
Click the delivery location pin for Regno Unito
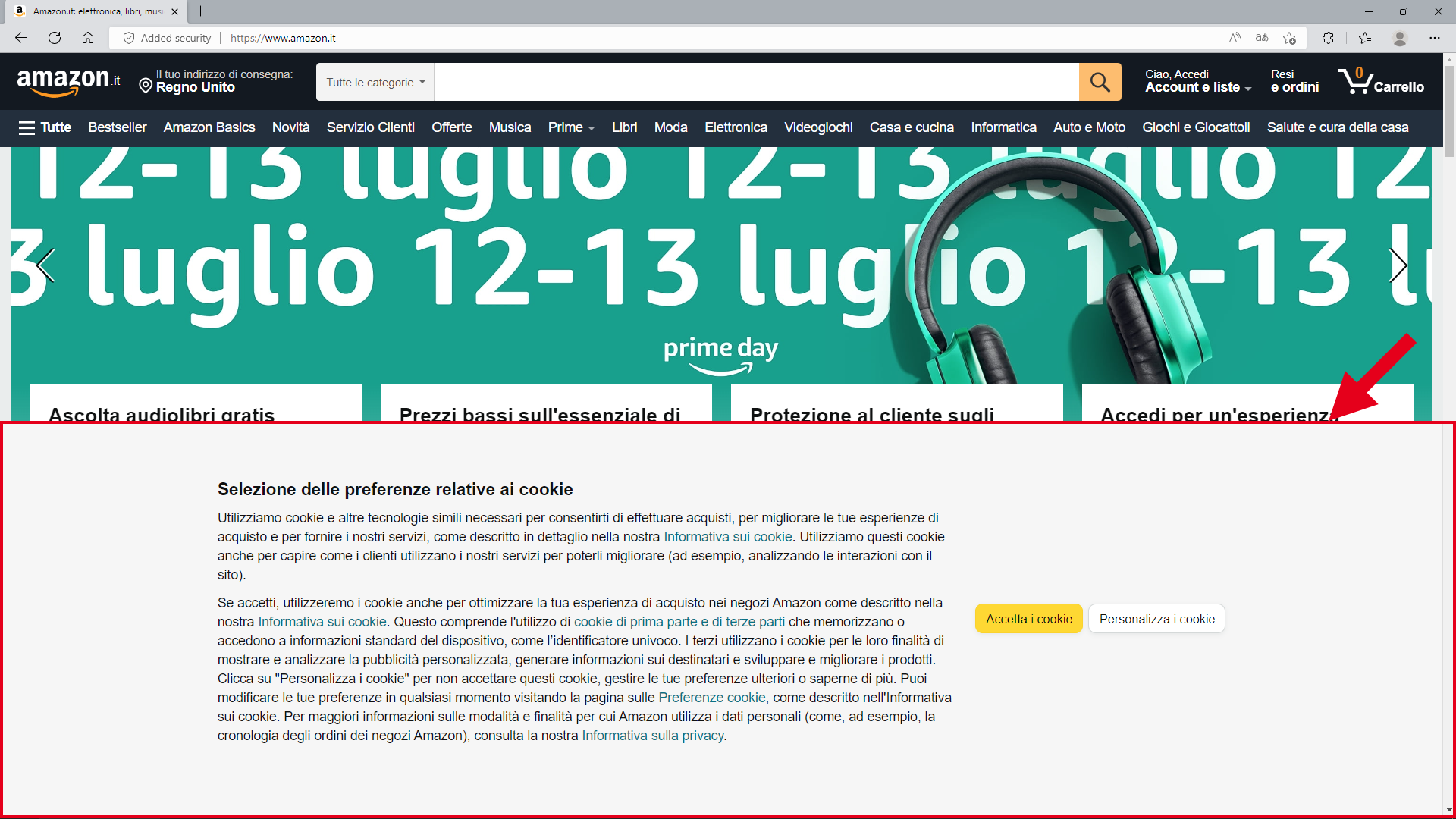coord(146,86)
